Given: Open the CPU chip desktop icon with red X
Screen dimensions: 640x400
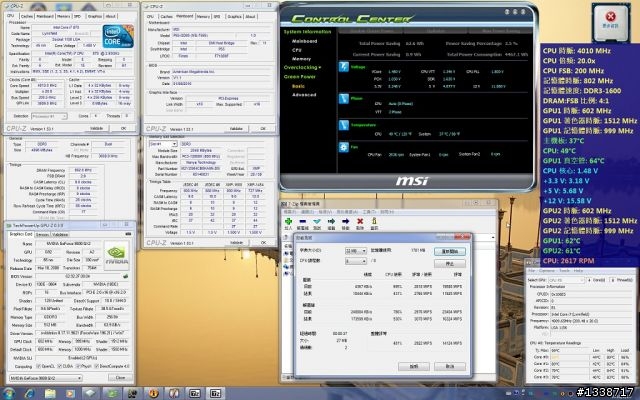Looking at the screenshot, I should (x=611, y=22).
